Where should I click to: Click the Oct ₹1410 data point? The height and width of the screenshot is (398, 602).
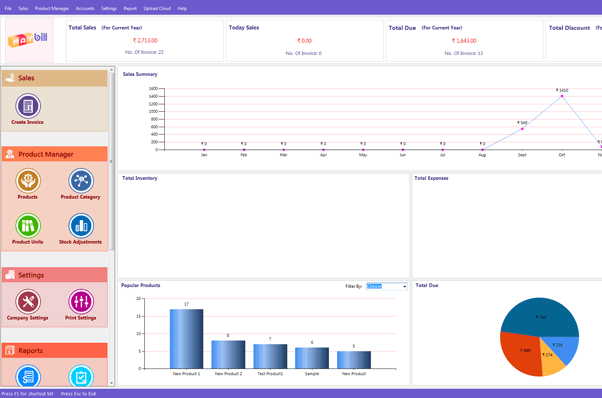tap(562, 96)
